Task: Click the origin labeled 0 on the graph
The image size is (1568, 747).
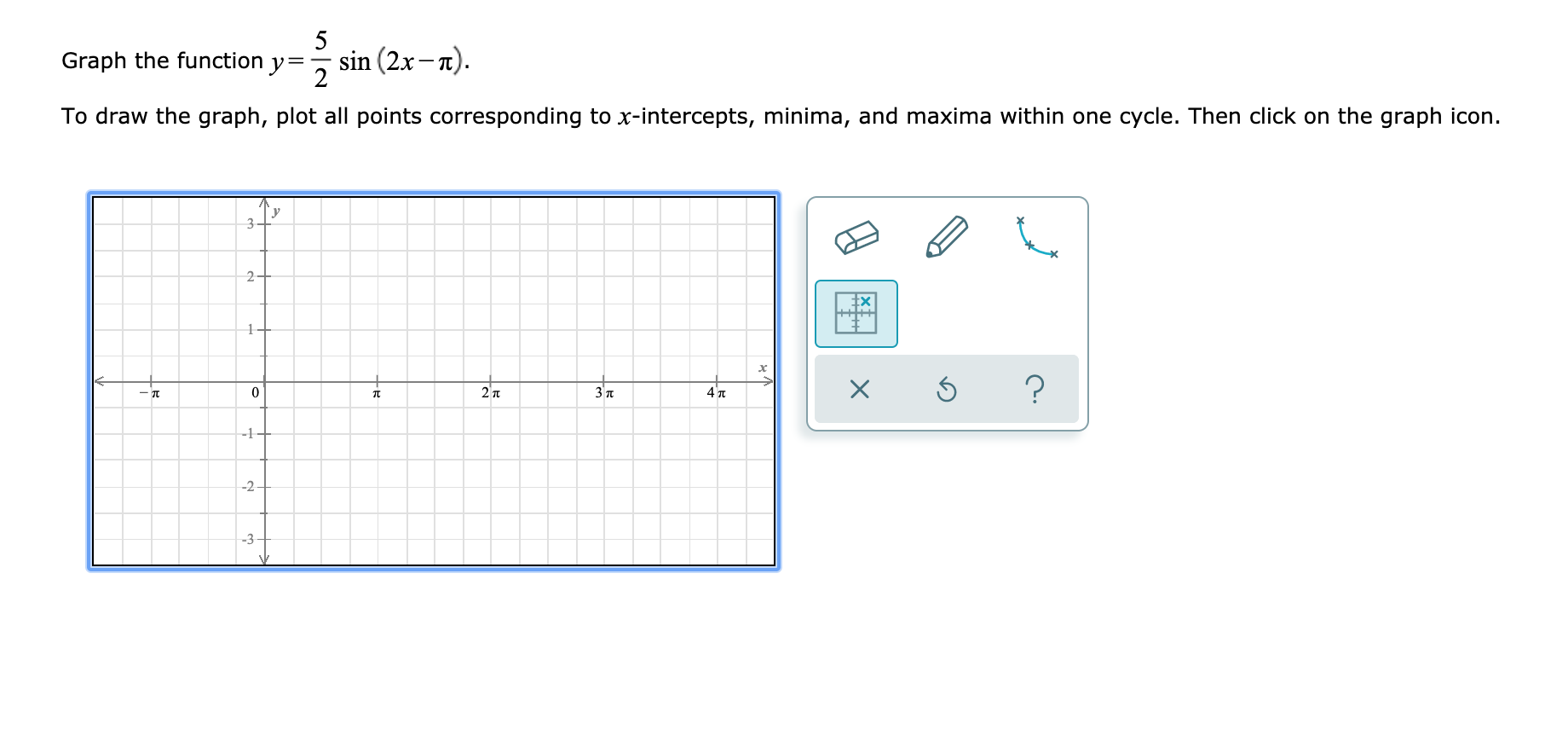Action: [255, 393]
